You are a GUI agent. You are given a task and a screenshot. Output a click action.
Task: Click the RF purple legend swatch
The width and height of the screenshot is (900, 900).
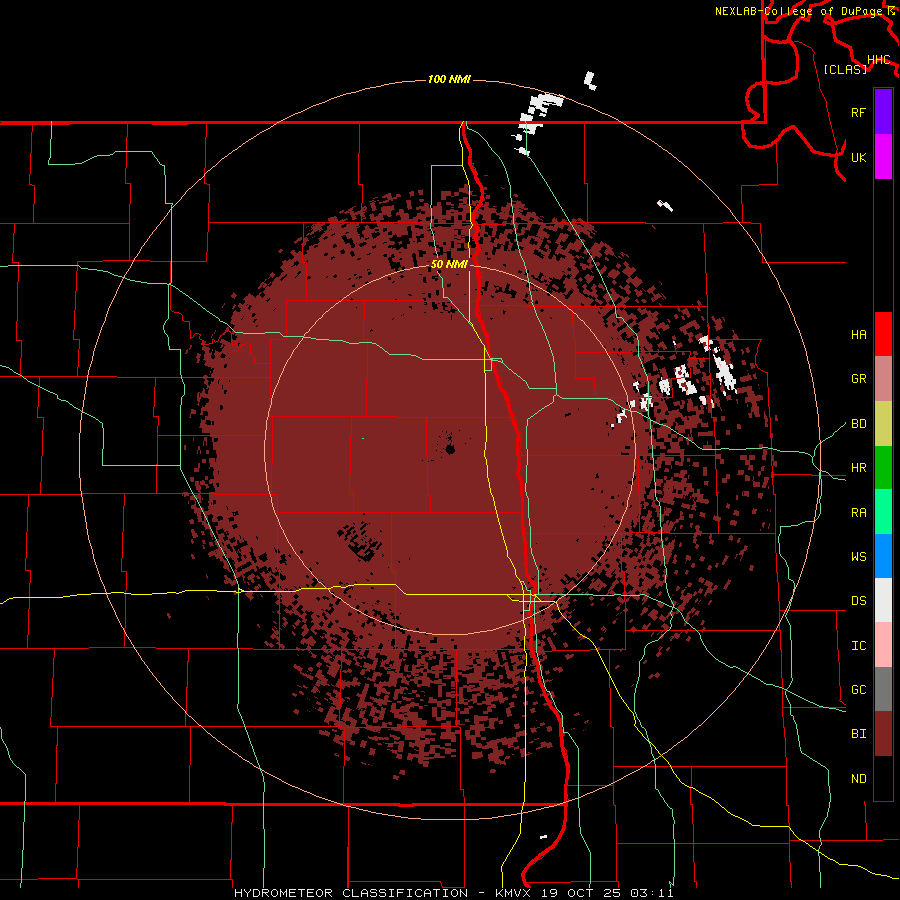click(883, 112)
